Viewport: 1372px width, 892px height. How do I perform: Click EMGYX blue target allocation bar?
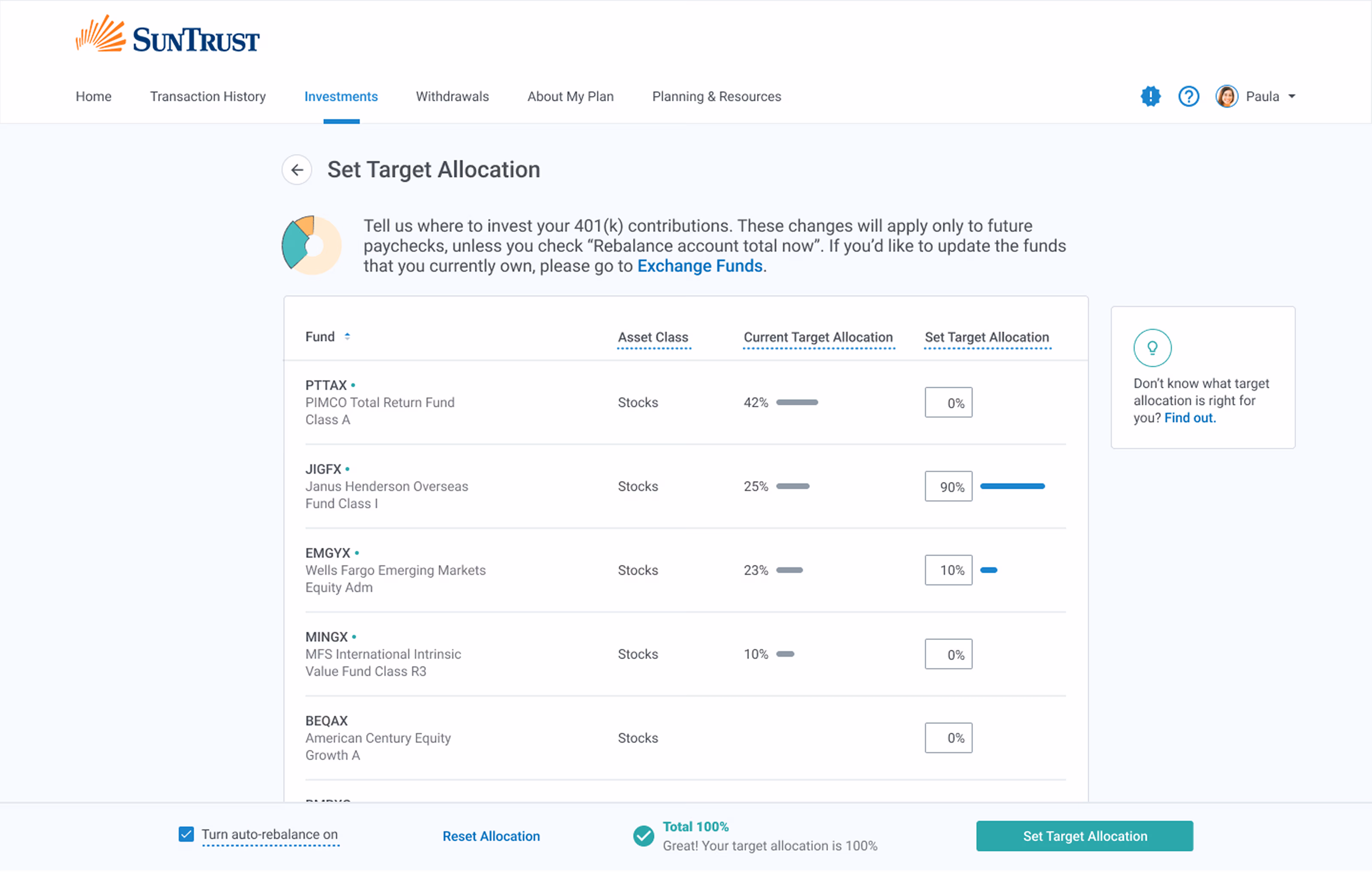click(x=989, y=570)
